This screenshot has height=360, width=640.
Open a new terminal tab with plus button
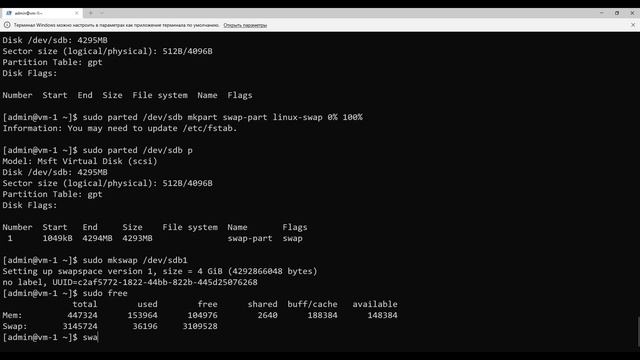tap(91, 13)
